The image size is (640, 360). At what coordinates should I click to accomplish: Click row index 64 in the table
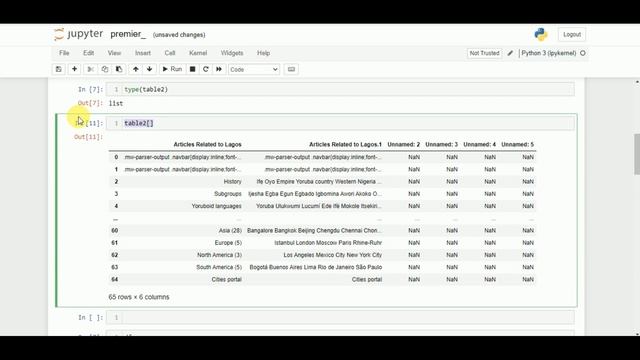pos(115,280)
